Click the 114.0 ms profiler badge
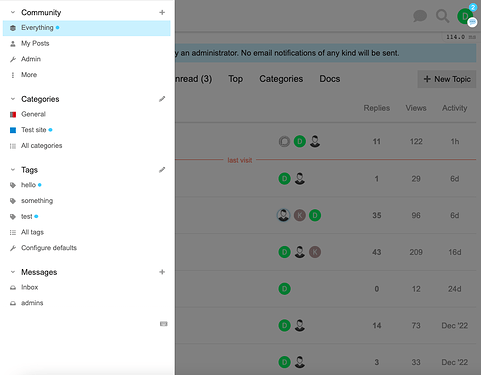This screenshot has height=375, width=481. (460, 37)
